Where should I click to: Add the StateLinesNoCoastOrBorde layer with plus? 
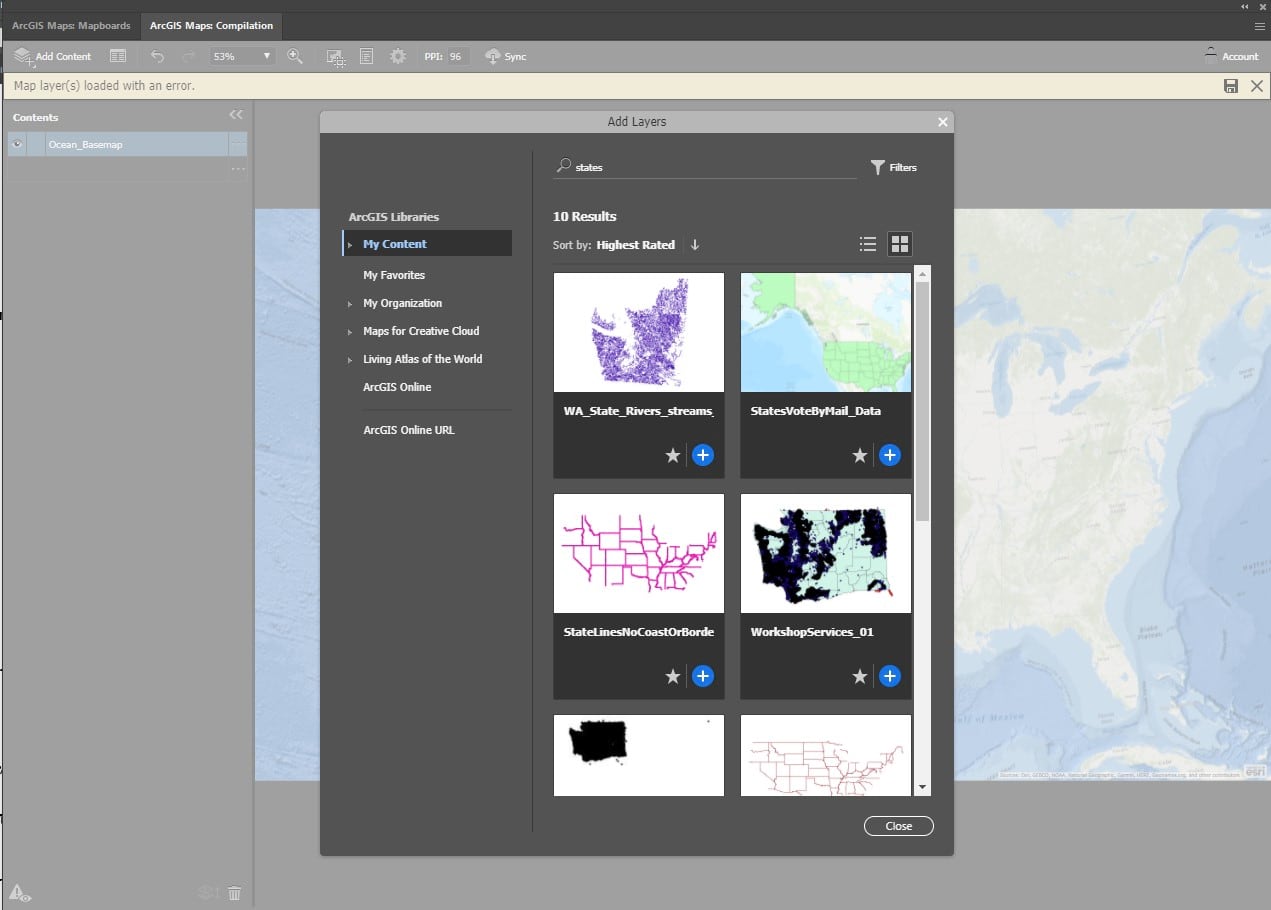click(x=703, y=677)
